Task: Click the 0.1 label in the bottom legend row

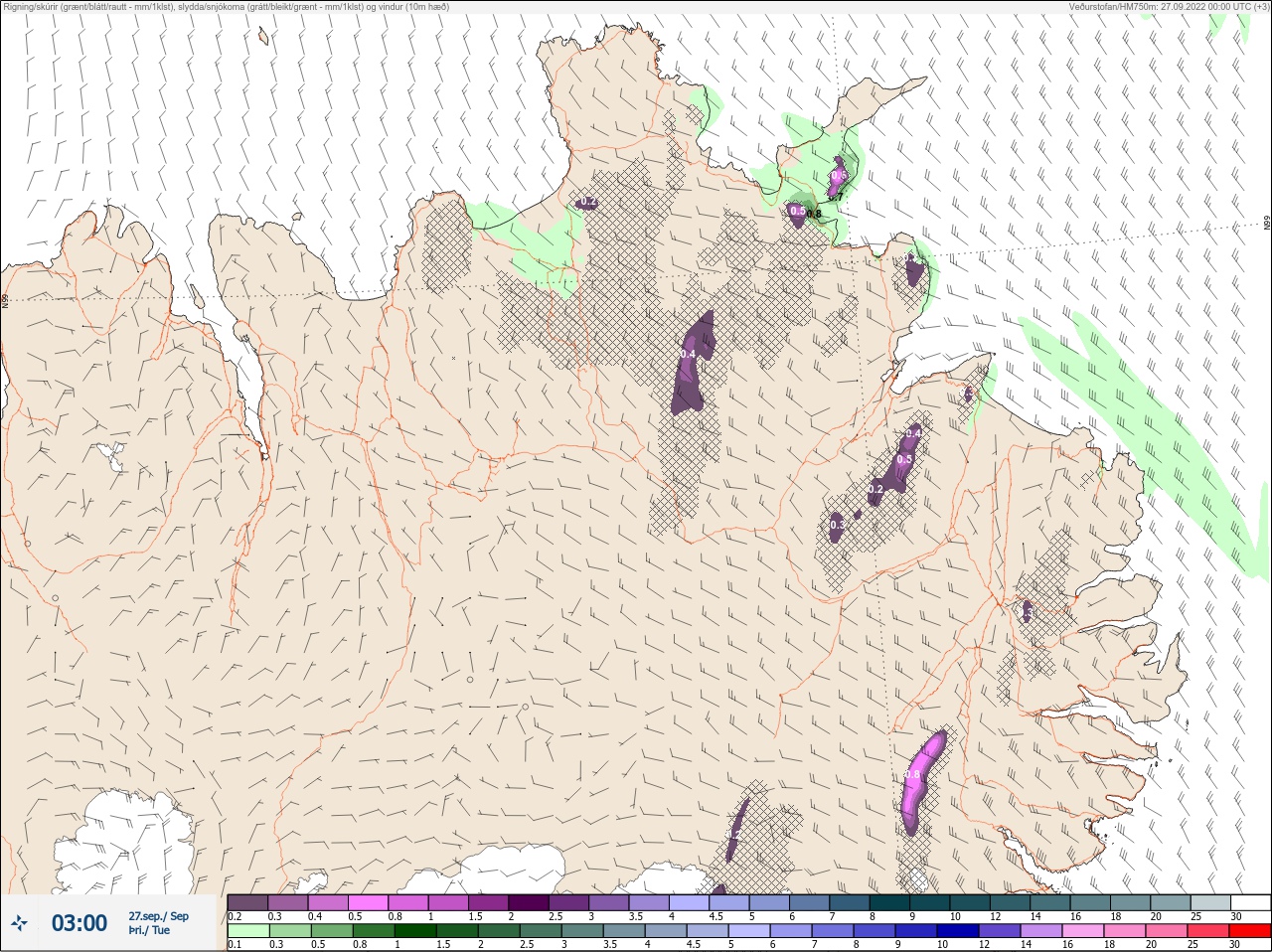Action: click(x=235, y=945)
